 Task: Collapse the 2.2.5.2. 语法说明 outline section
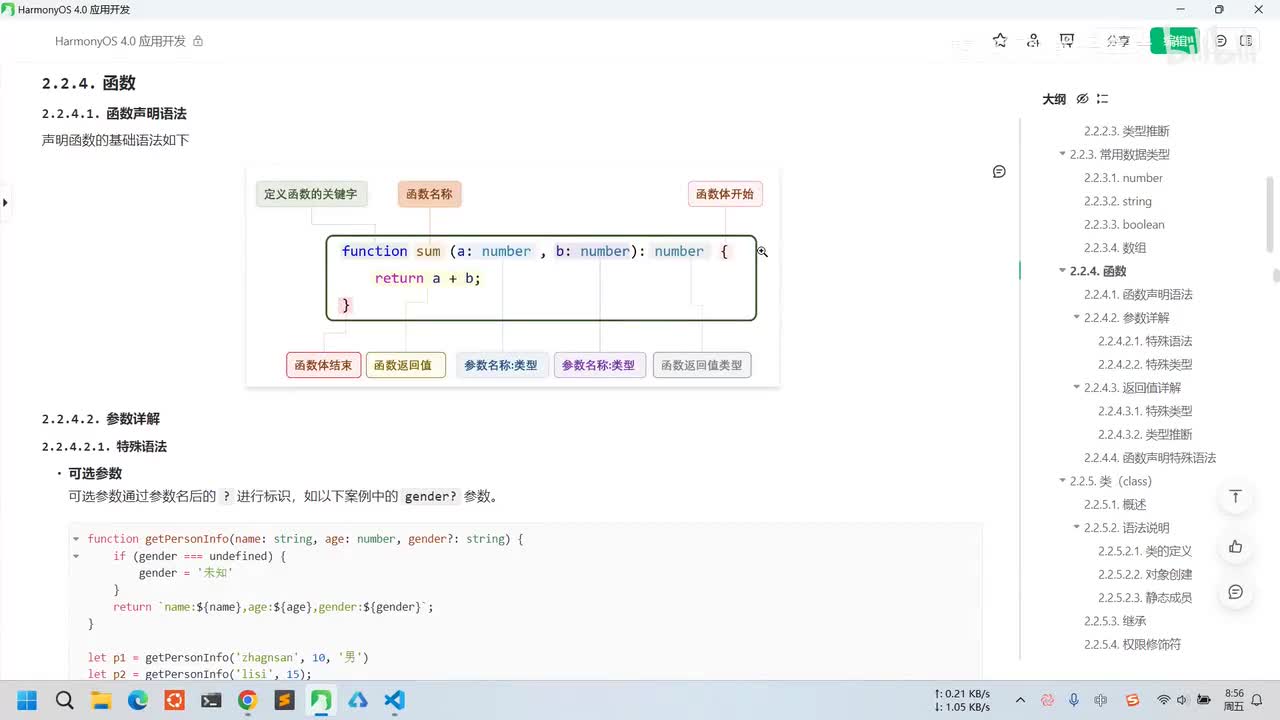pyautogui.click(x=1076, y=528)
